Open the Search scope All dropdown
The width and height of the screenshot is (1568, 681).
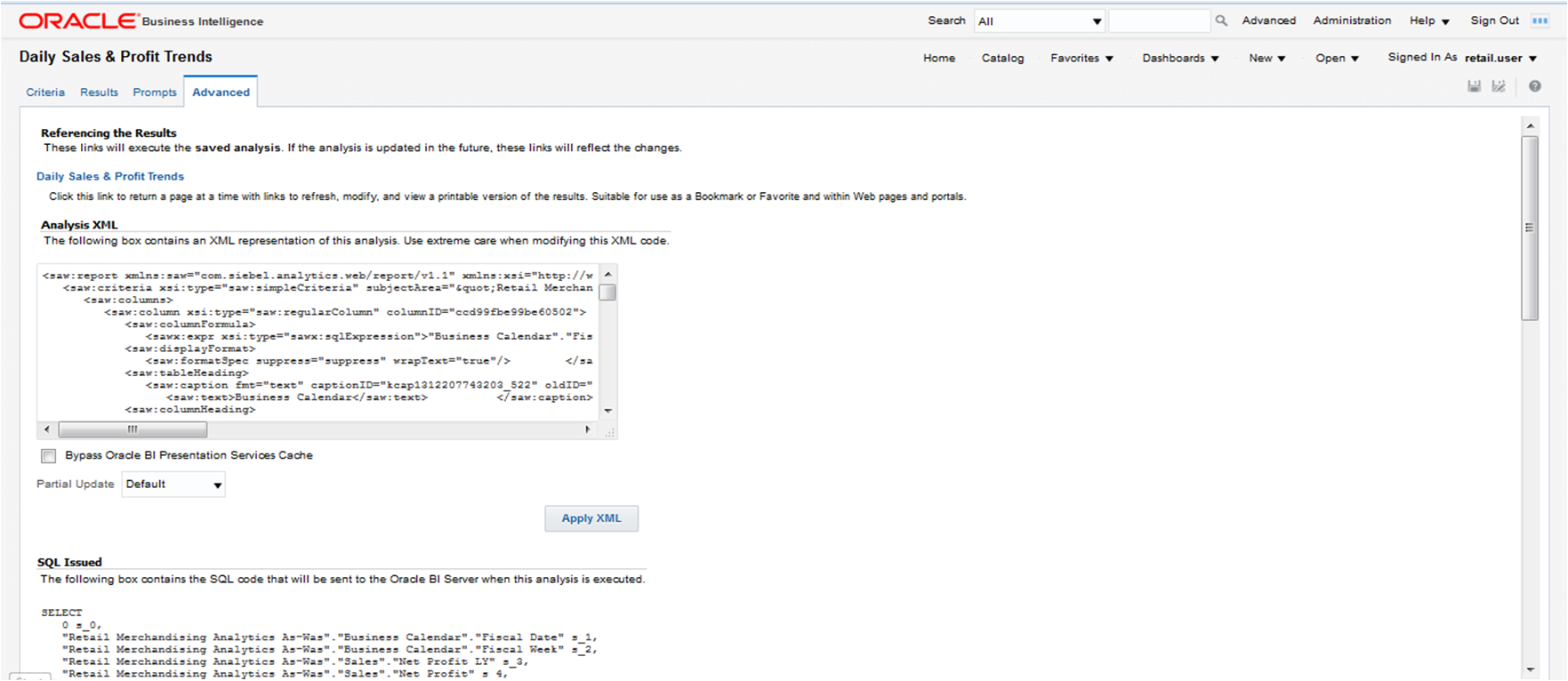click(x=1040, y=20)
